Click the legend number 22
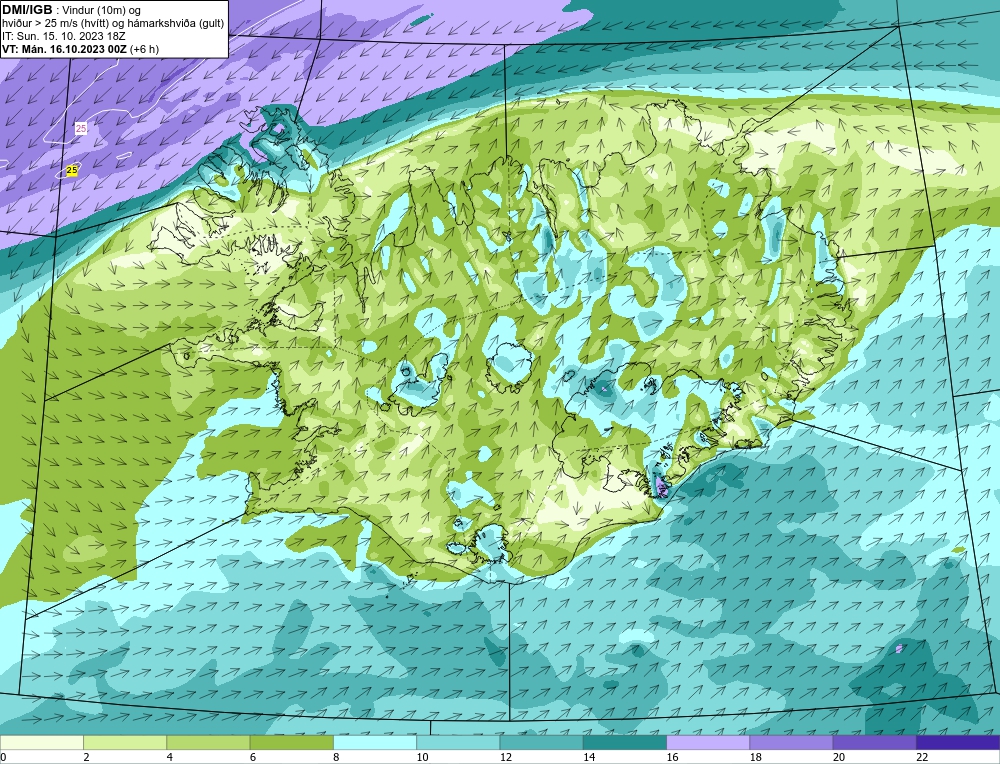This screenshot has width=1000, height=764. click(x=922, y=757)
